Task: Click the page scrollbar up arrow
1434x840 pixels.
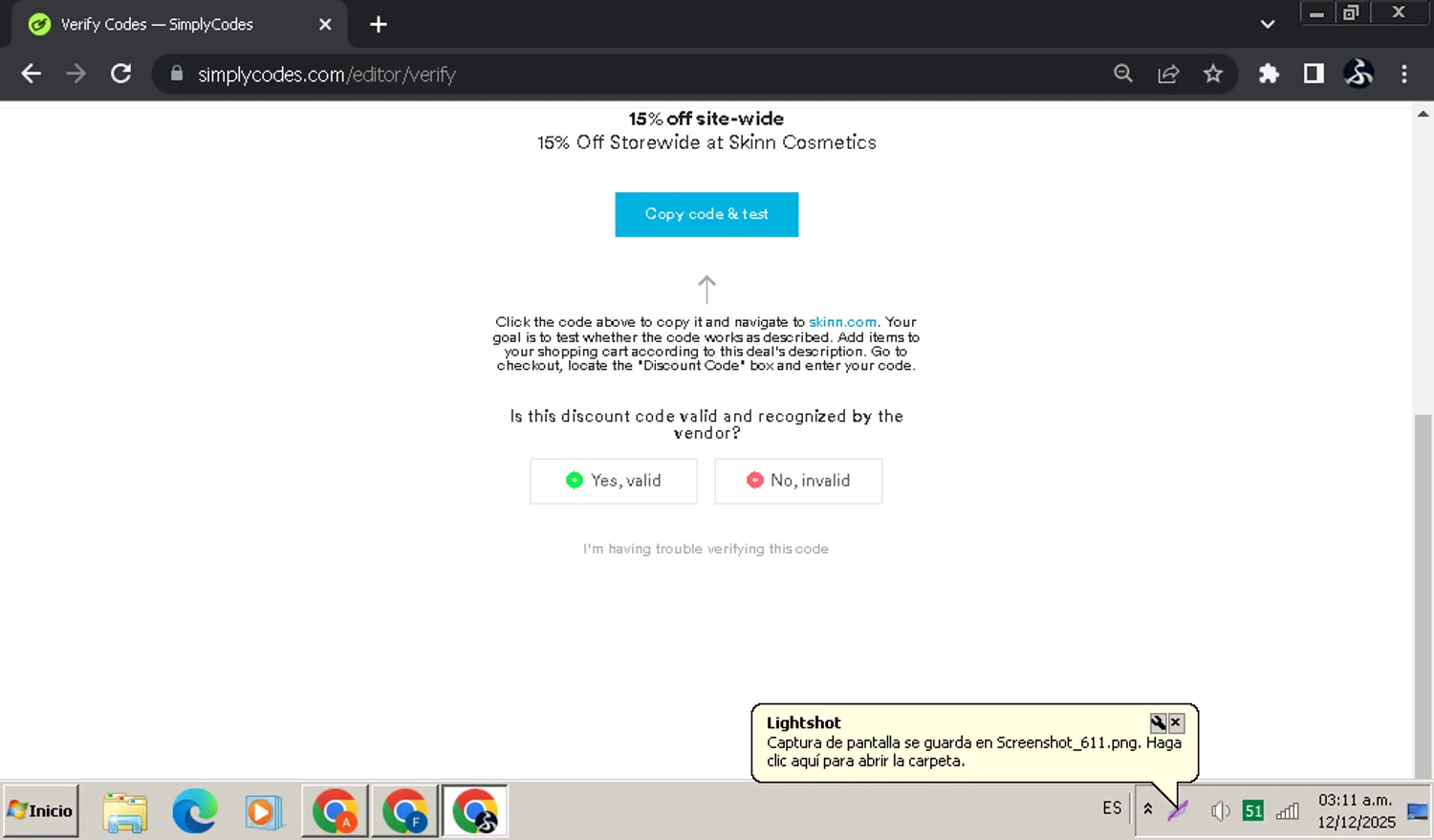Action: 1423,114
